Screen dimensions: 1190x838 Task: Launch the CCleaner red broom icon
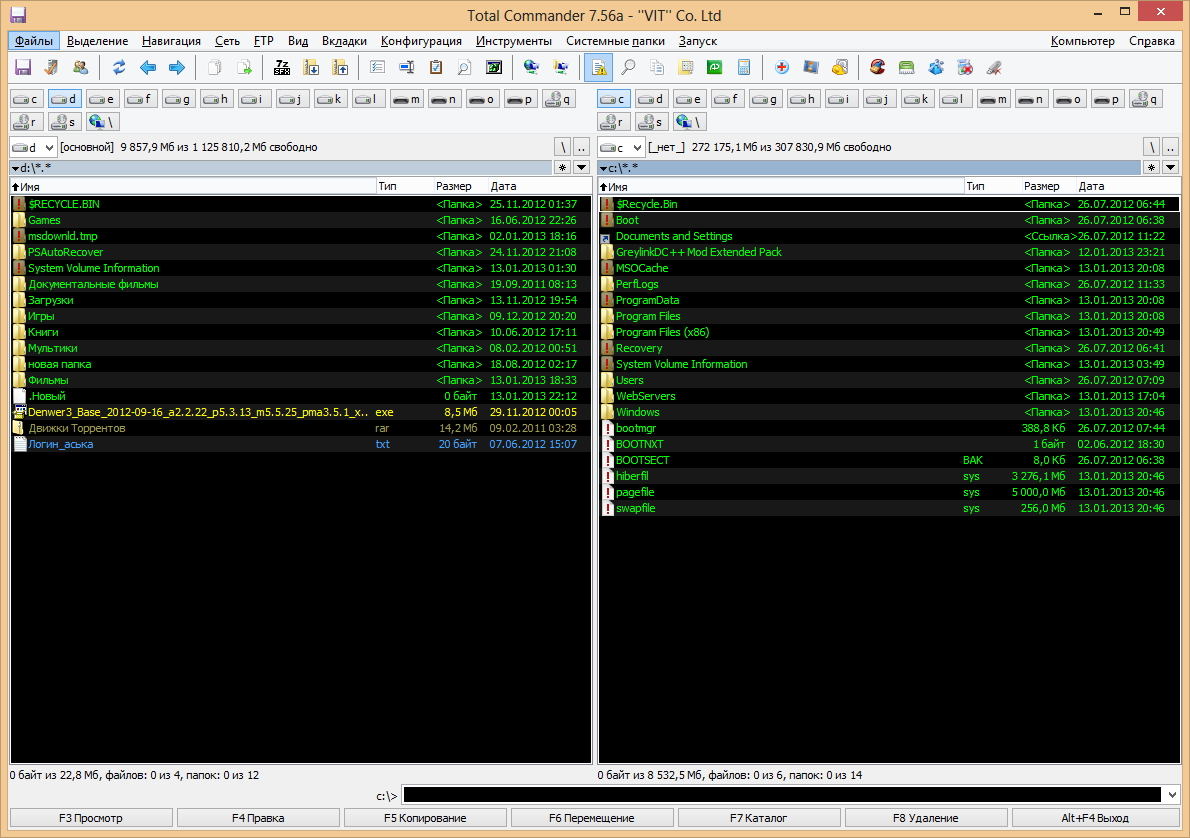click(x=878, y=68)
